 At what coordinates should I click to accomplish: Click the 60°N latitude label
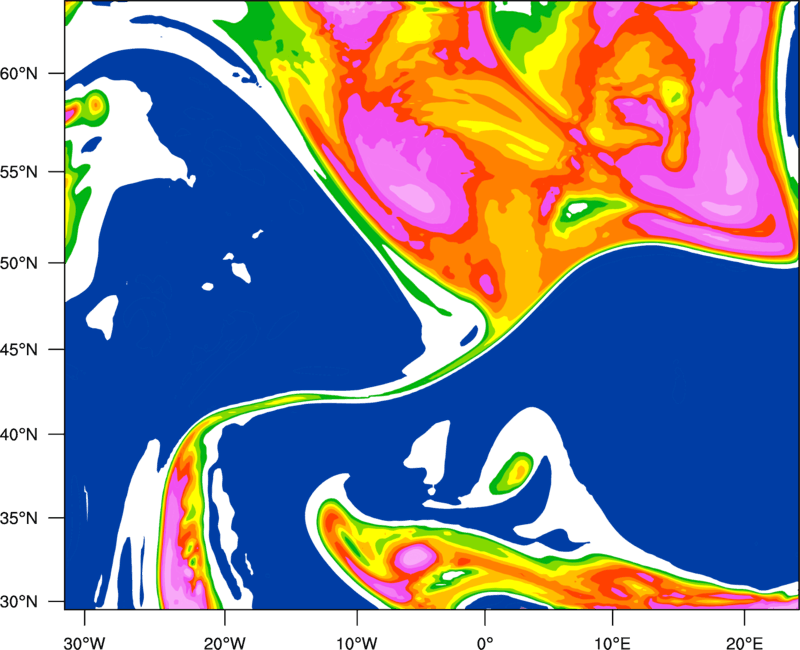(x=19, y=74)
